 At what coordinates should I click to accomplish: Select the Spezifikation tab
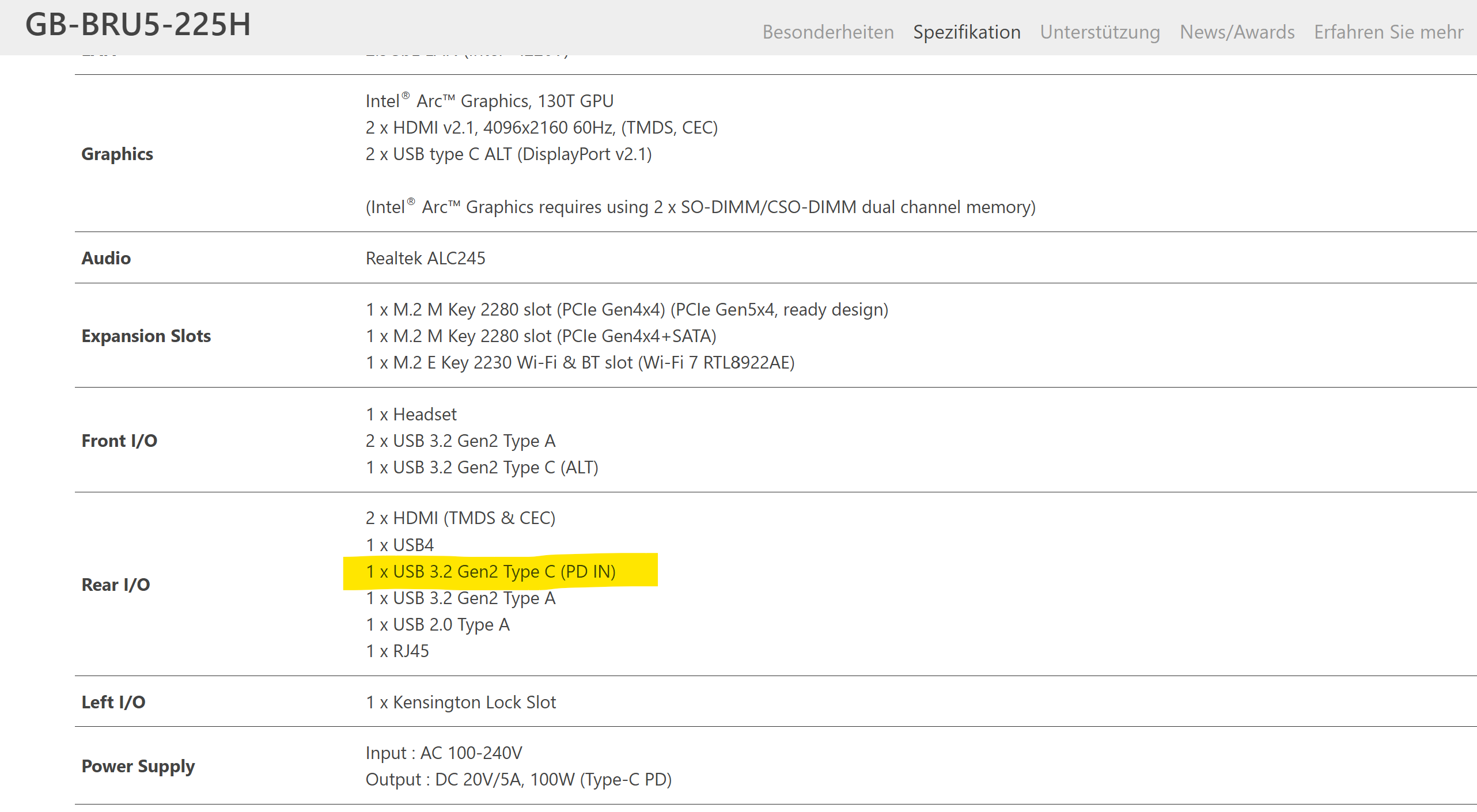click(967, 32)
